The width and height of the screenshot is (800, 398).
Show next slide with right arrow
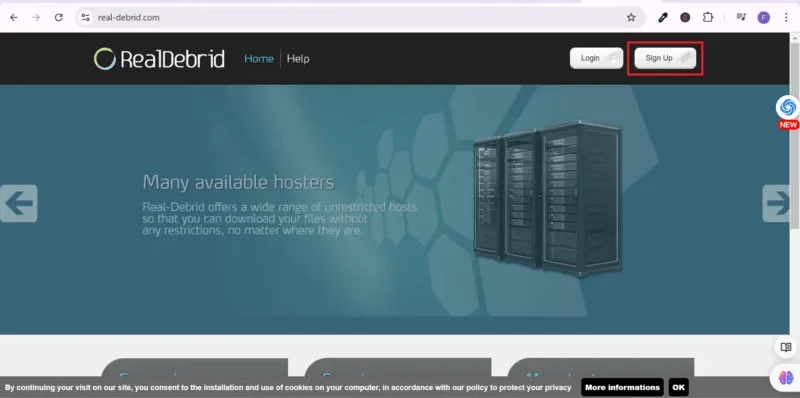776,203
